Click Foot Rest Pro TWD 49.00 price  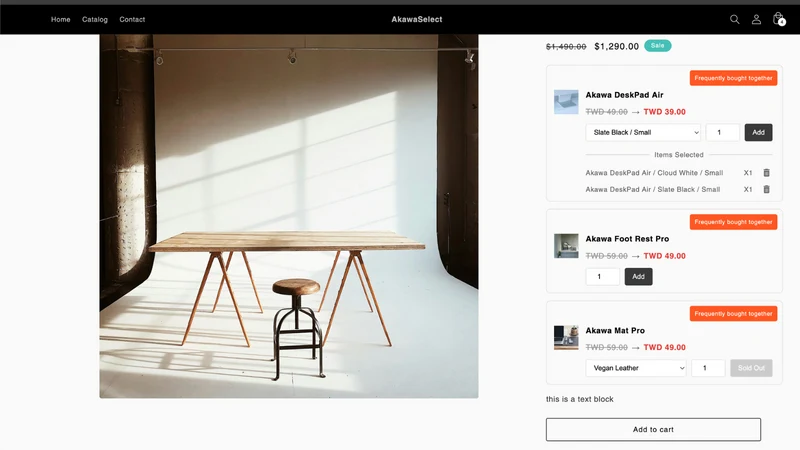664,256
